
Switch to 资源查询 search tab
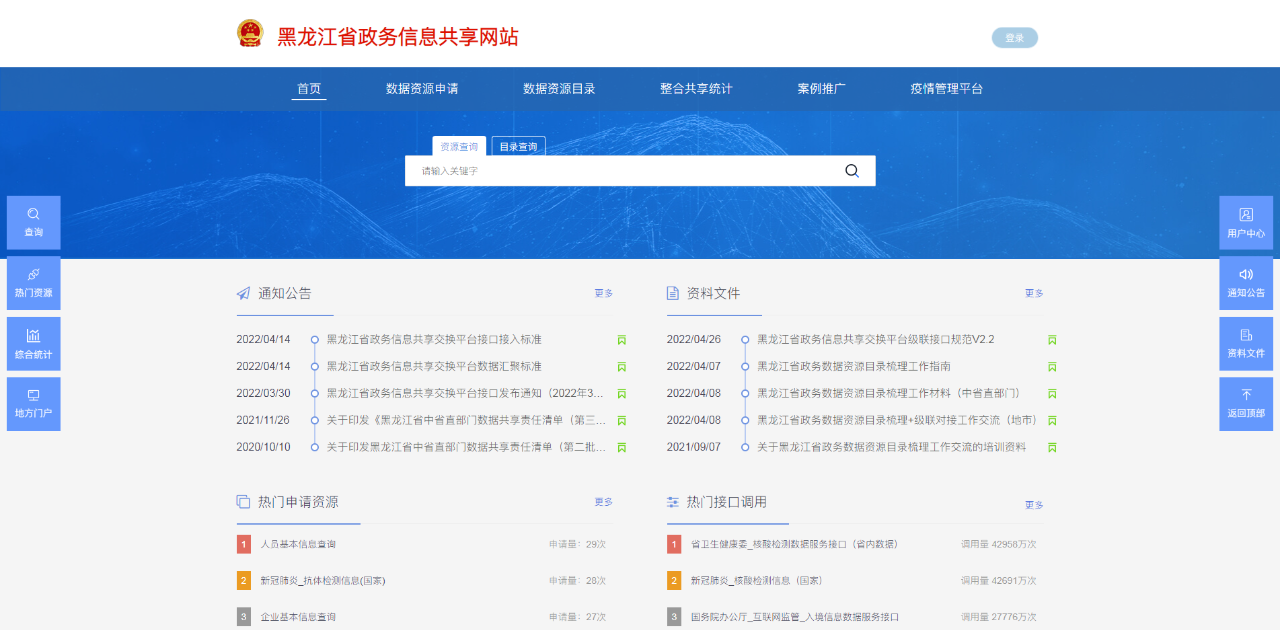point(459,146)
